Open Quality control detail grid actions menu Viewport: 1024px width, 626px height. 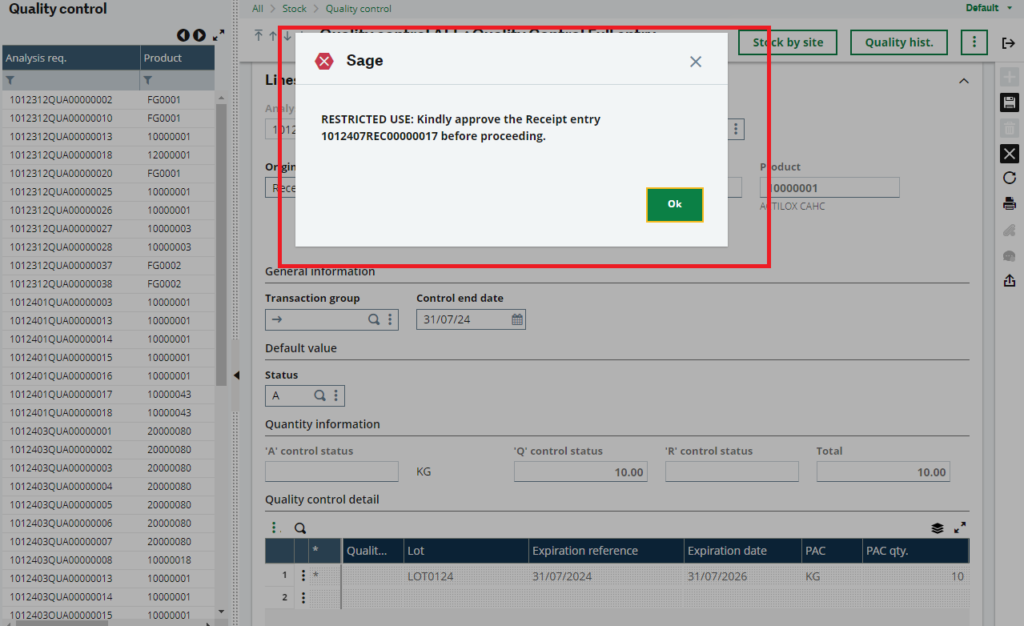point(274,527)
